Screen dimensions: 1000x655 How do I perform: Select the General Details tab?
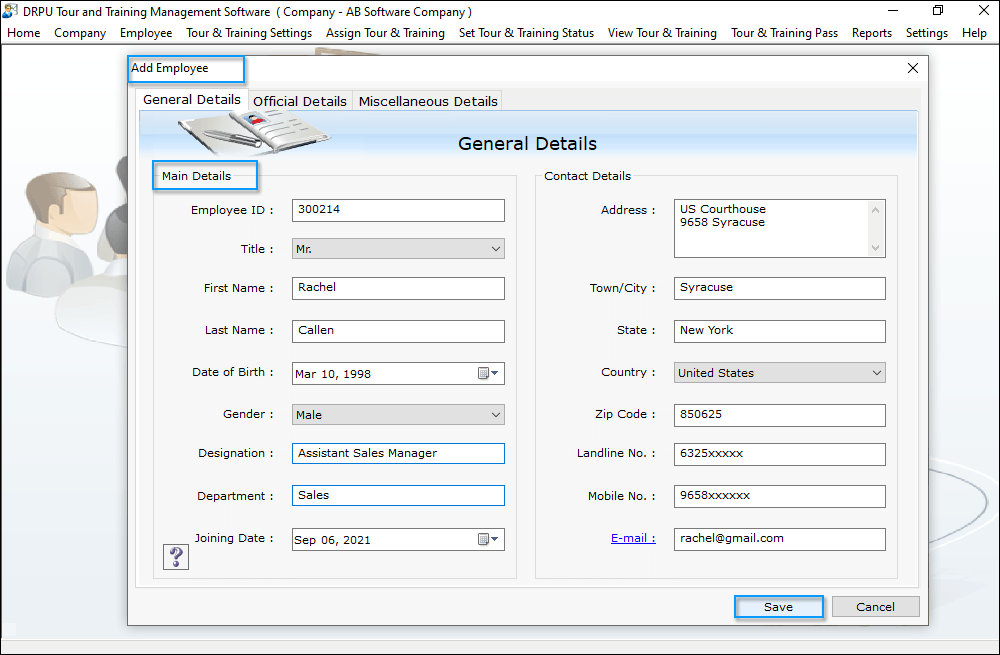(192, 99)
